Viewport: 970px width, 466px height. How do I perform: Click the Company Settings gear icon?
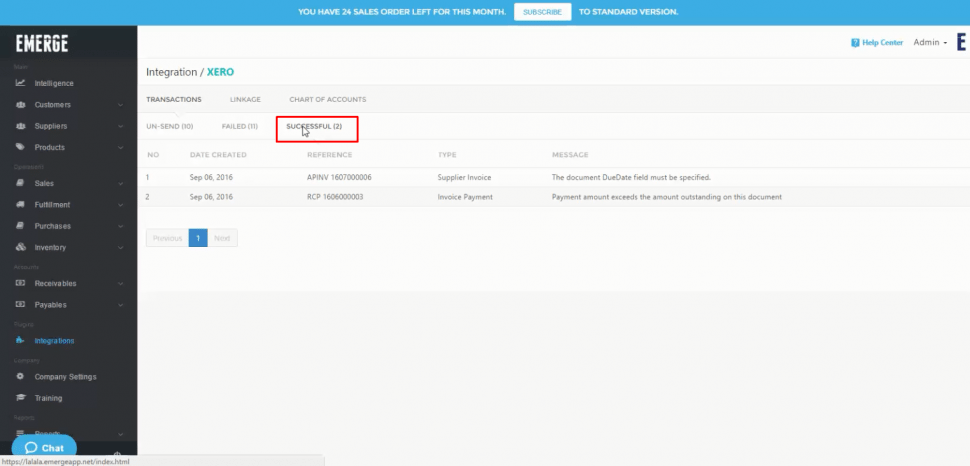click(x=20, y=376)
